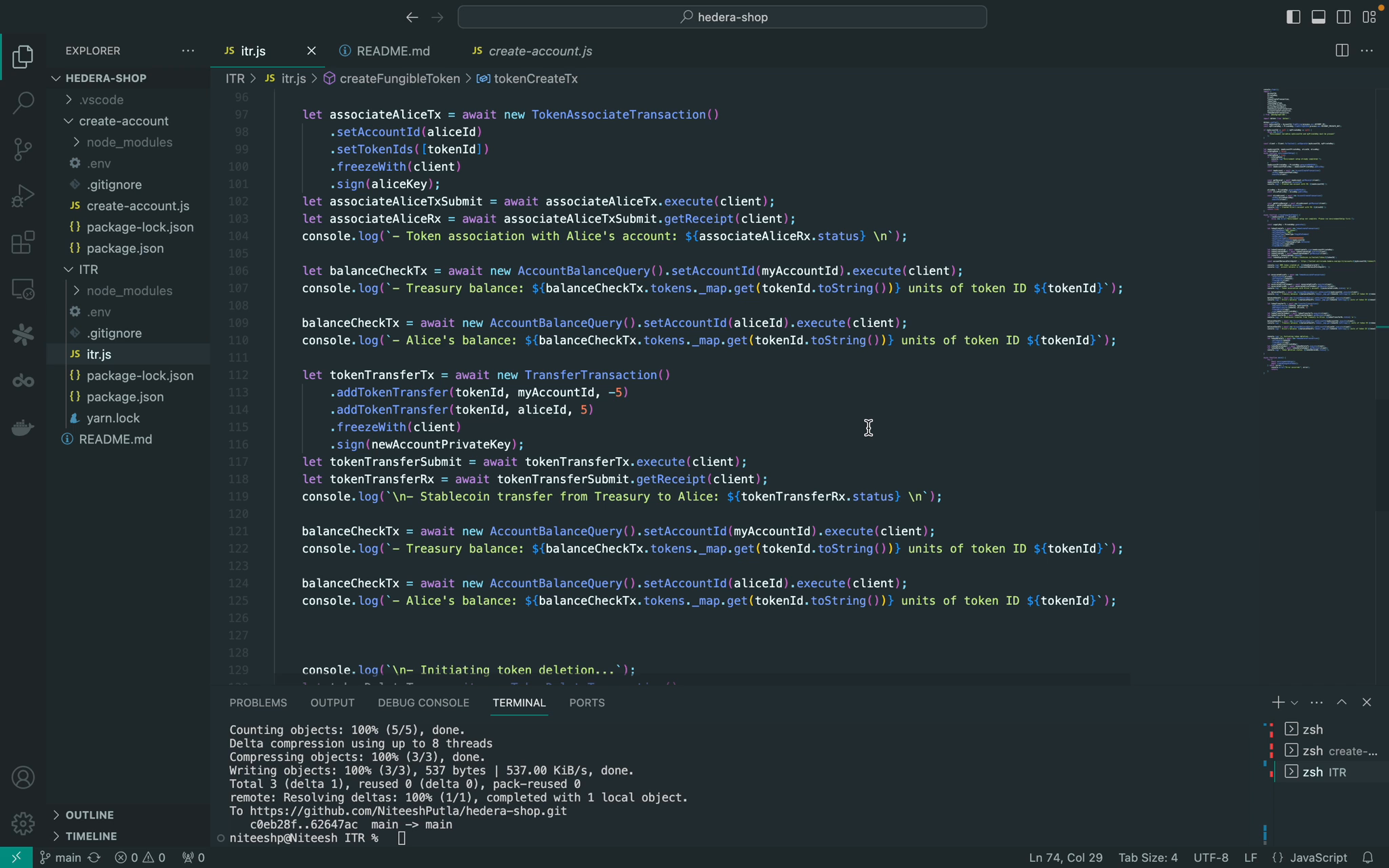Open package-lock.json under create-account
The height and width of the screenshot is (868, 1389).
click(x=129, y=226)
